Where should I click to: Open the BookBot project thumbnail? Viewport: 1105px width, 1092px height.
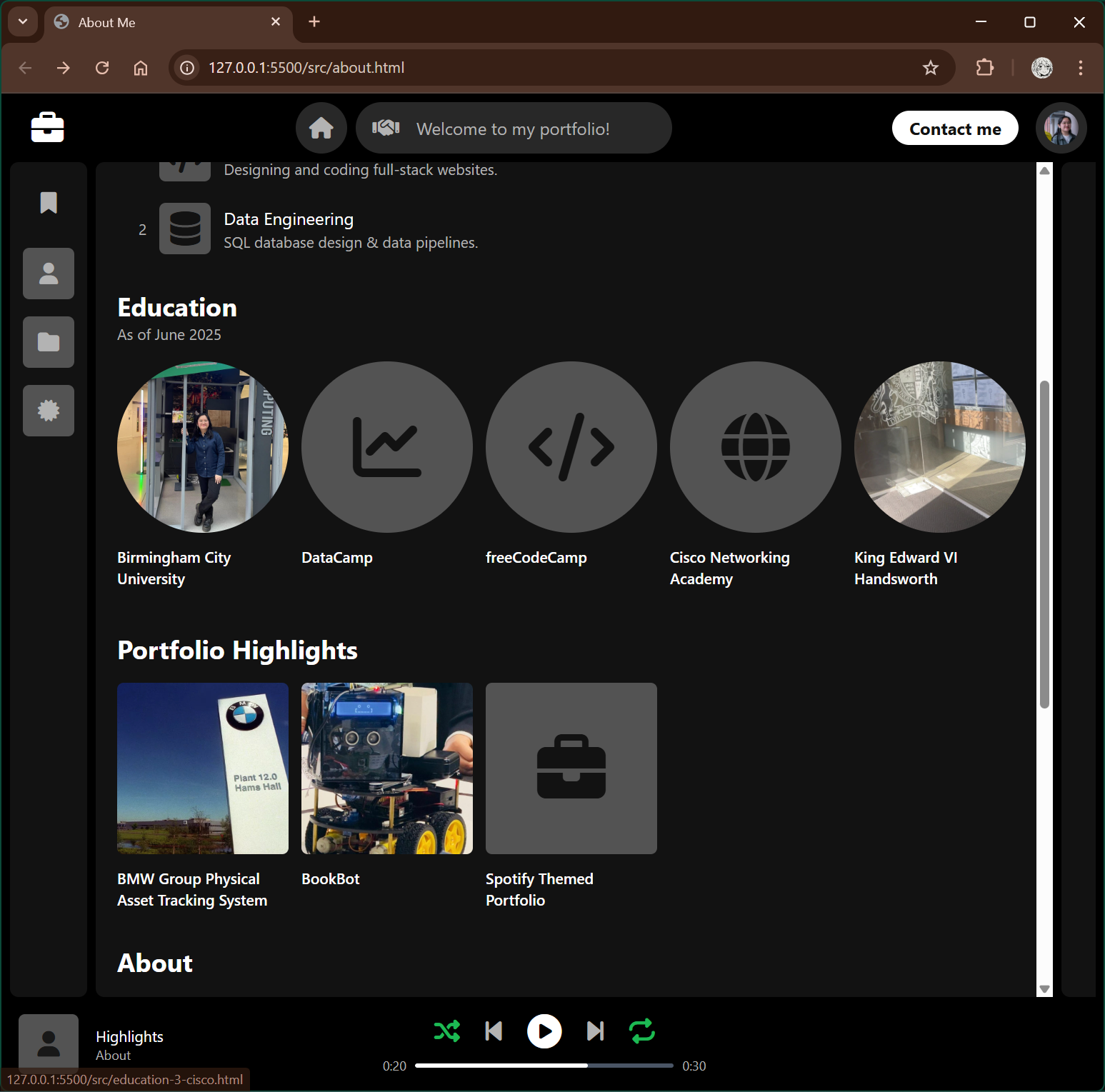[x=386, y=768]
